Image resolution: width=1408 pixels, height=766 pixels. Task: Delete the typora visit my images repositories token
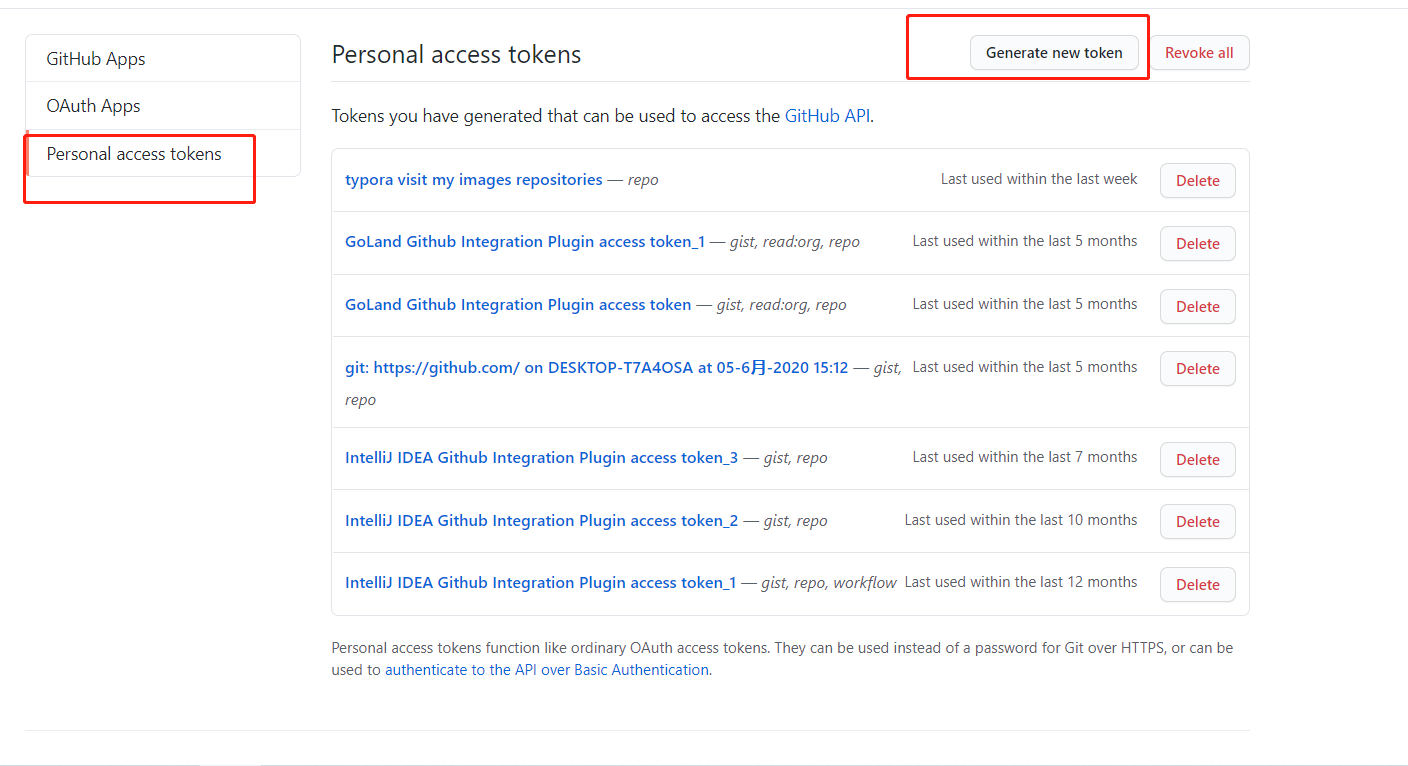(x=1197, y=180)
